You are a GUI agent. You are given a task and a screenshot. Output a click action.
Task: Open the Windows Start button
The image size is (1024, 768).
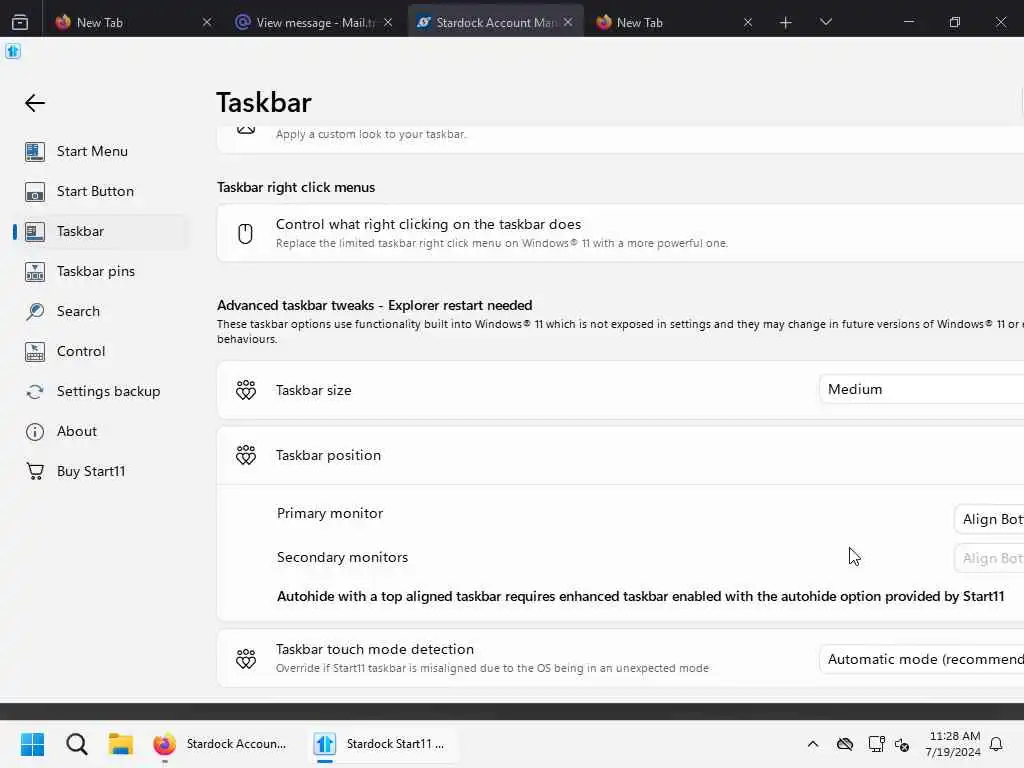pos(32,744)
